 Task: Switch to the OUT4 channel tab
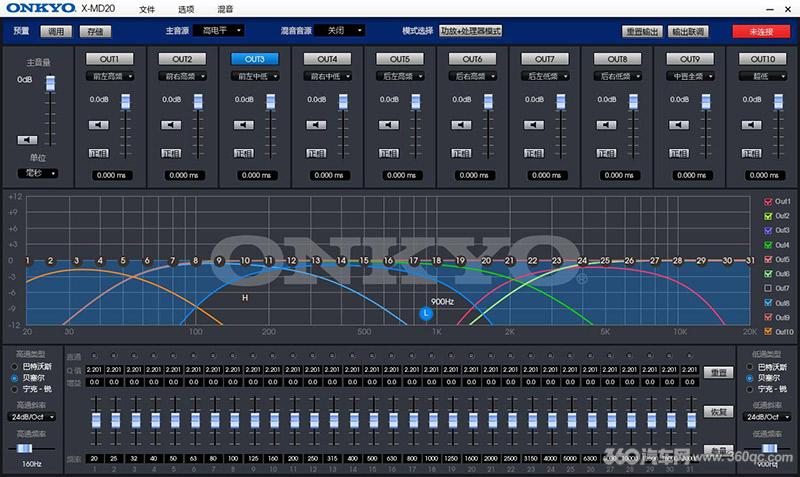[x=327, y=59]
